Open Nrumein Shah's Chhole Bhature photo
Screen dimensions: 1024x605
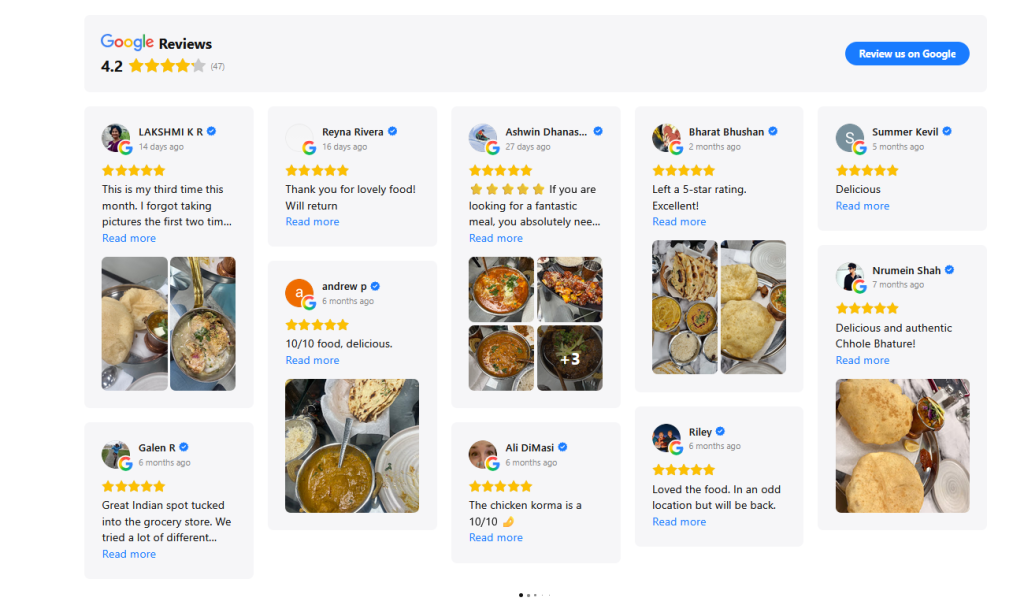coord(902,446)
